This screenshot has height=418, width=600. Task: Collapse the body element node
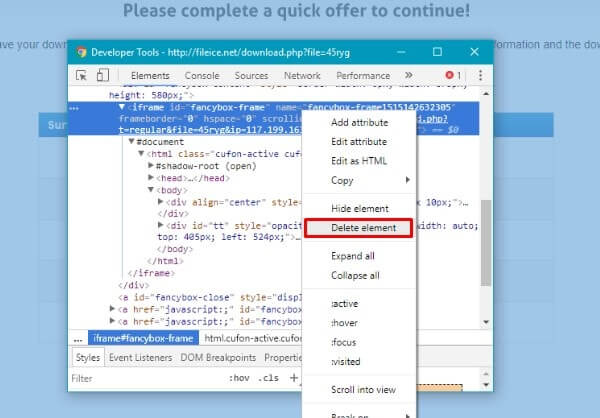tap(151, 189)
